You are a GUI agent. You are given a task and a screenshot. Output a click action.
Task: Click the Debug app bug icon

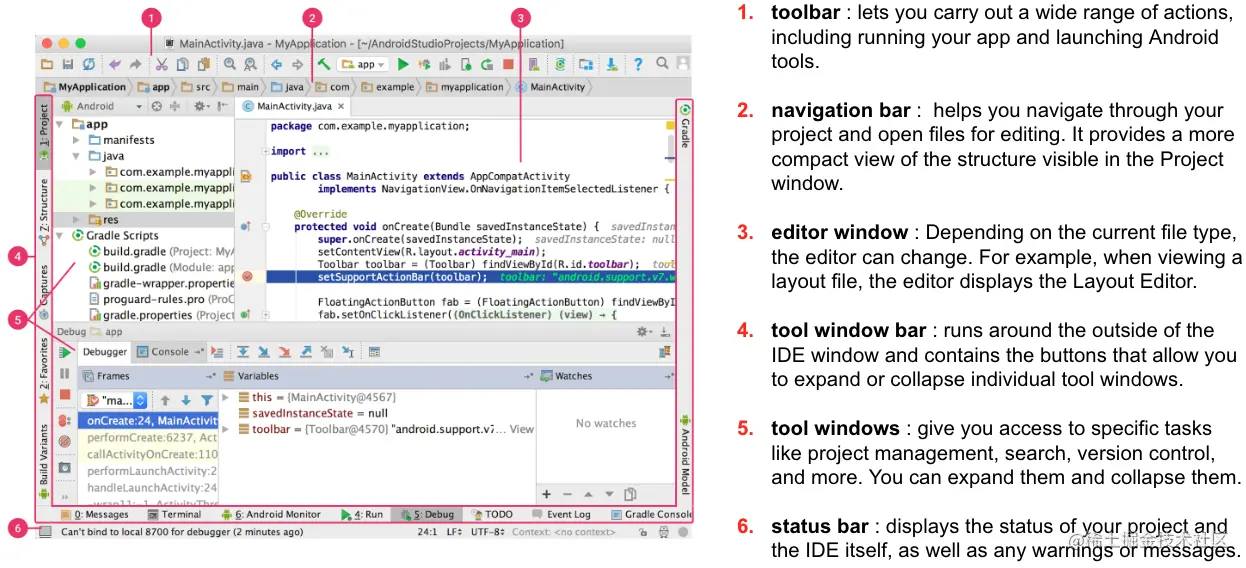(425, 64)
